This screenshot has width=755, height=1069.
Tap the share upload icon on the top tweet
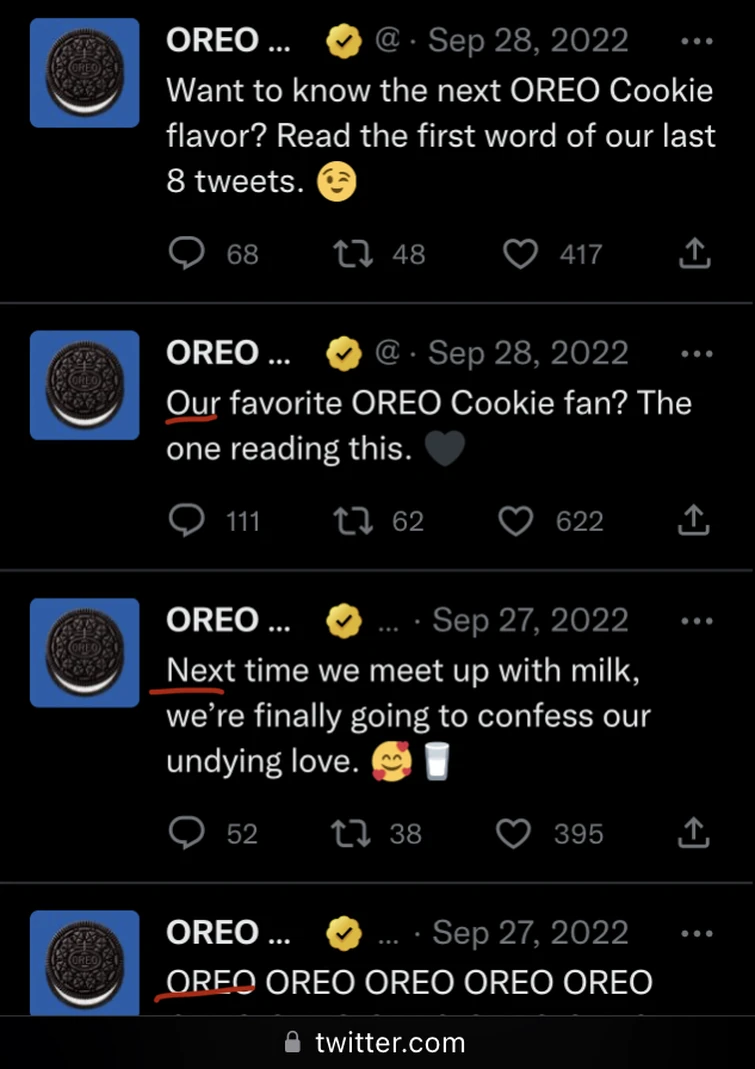694,254
